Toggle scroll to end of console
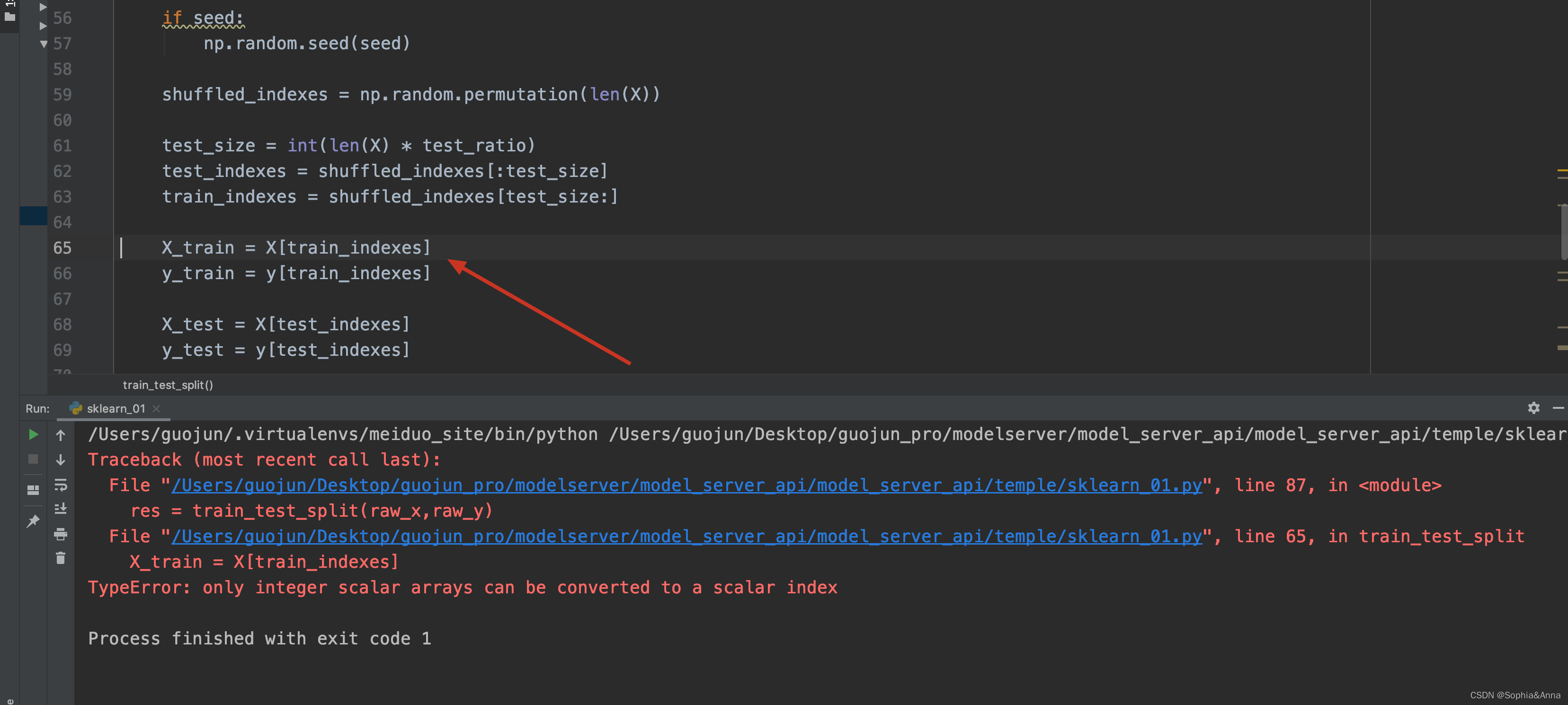This screenshot has height=705, width=1568. click(x=60, y=509)
